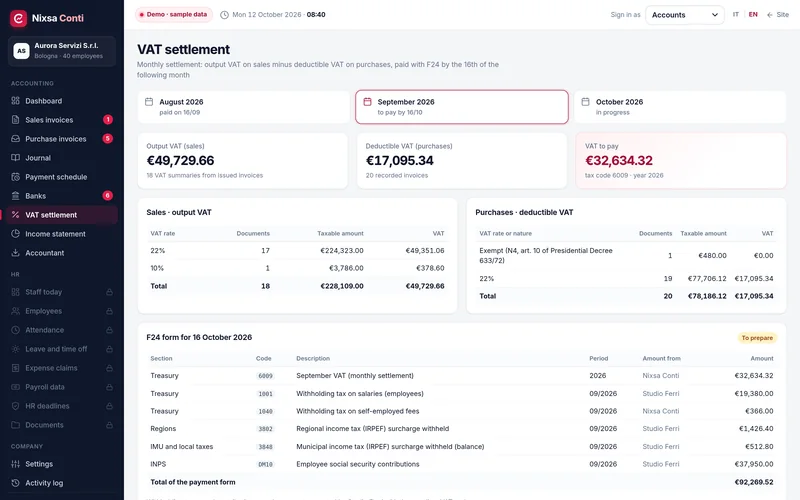Screen dimensions: 800x500
Task: Click the Banks badge showing 6
Action: (108, 195)
